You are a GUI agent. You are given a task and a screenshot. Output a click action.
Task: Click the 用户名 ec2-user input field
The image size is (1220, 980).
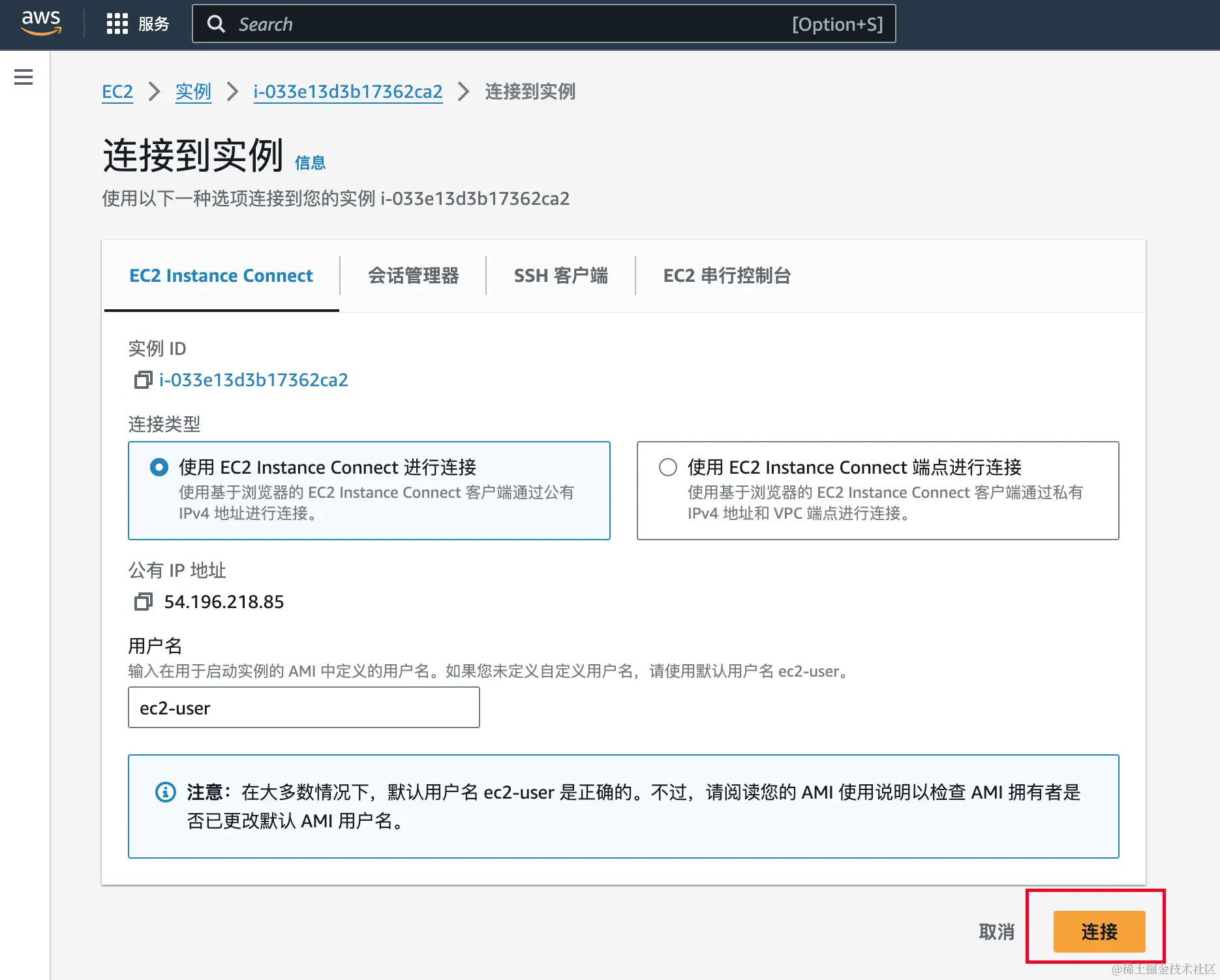tap(304, 708)
